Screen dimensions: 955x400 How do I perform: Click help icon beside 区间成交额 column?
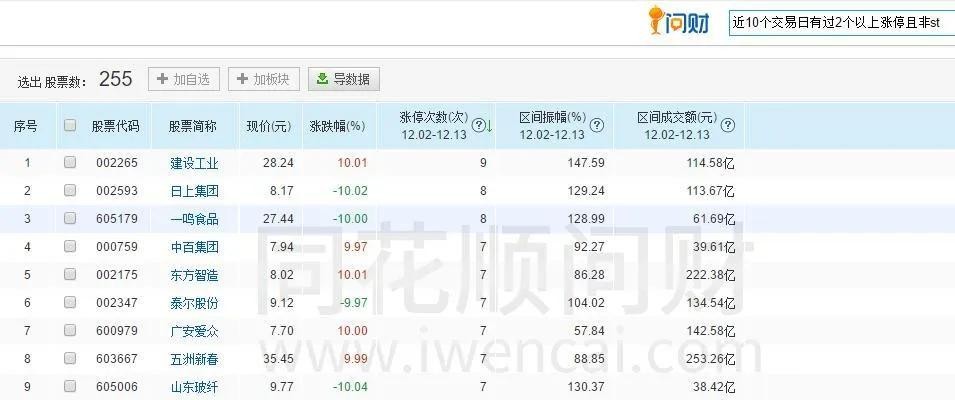tap(727, 125)
